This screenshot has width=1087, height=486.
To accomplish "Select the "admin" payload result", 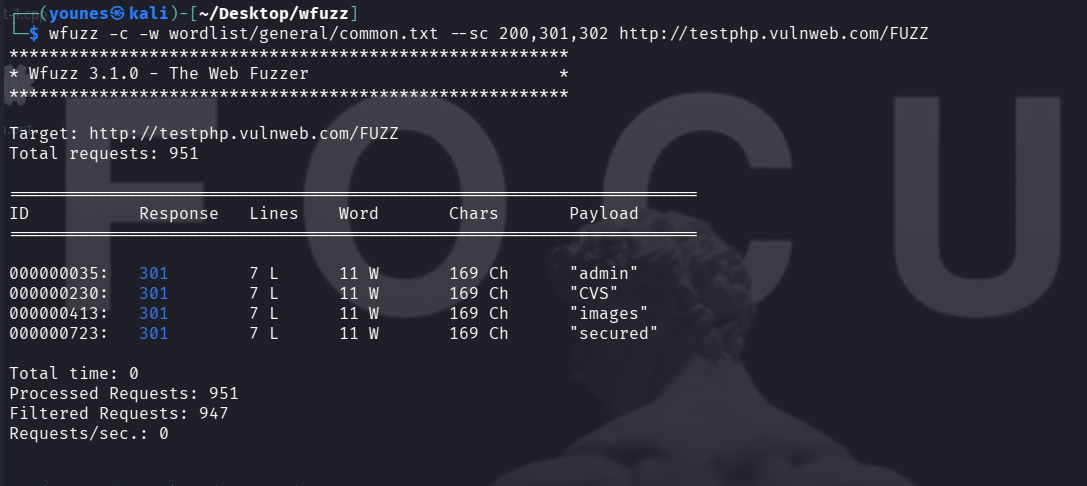I will pos(603,273).
